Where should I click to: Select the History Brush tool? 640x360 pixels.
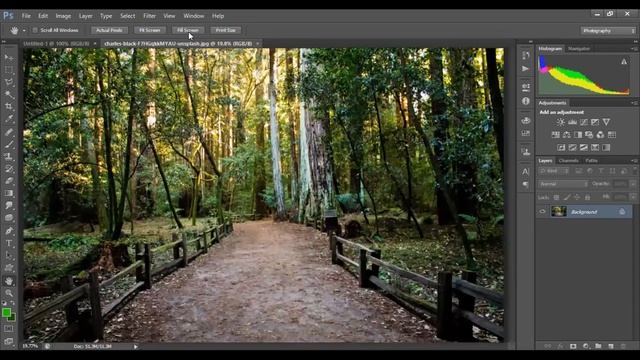[9, 169]
